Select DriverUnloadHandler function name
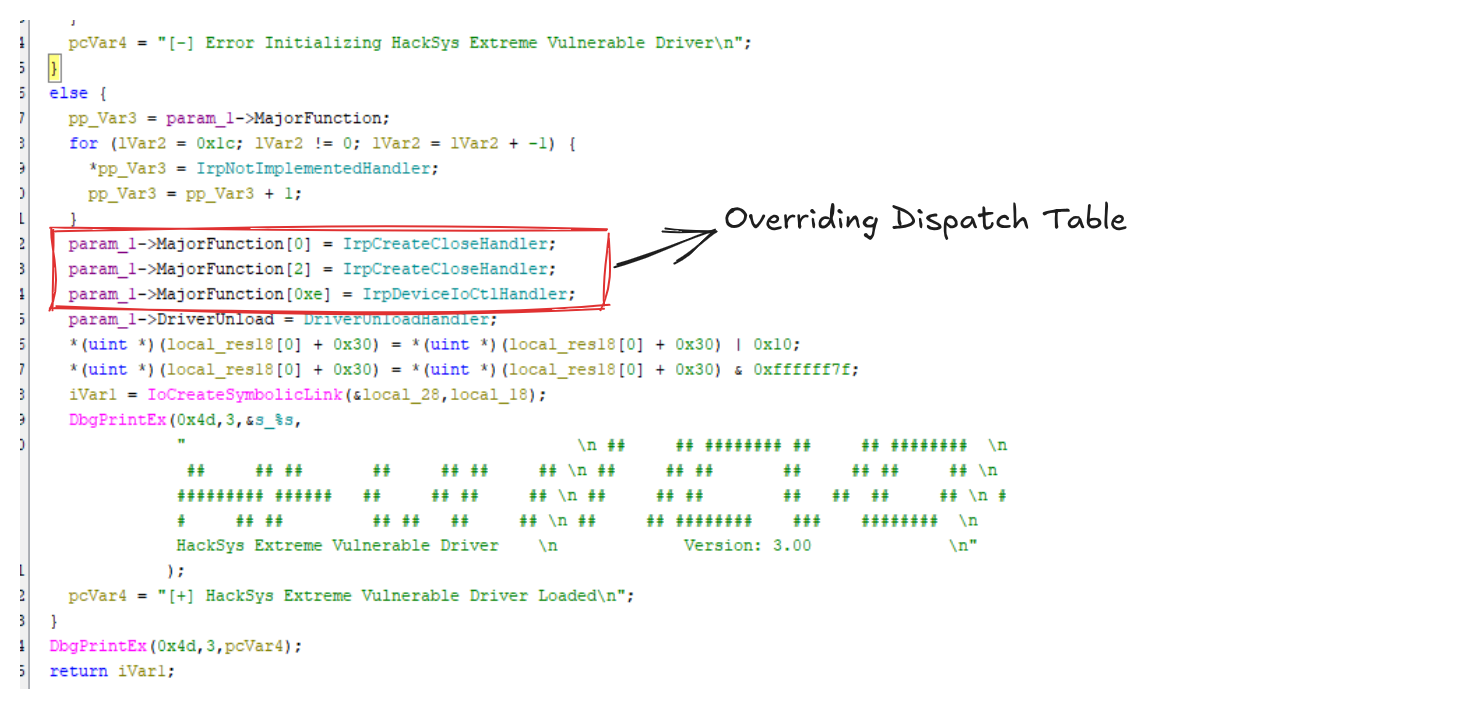This screenshot has height=708, width=1467. (x=395, y=319)
